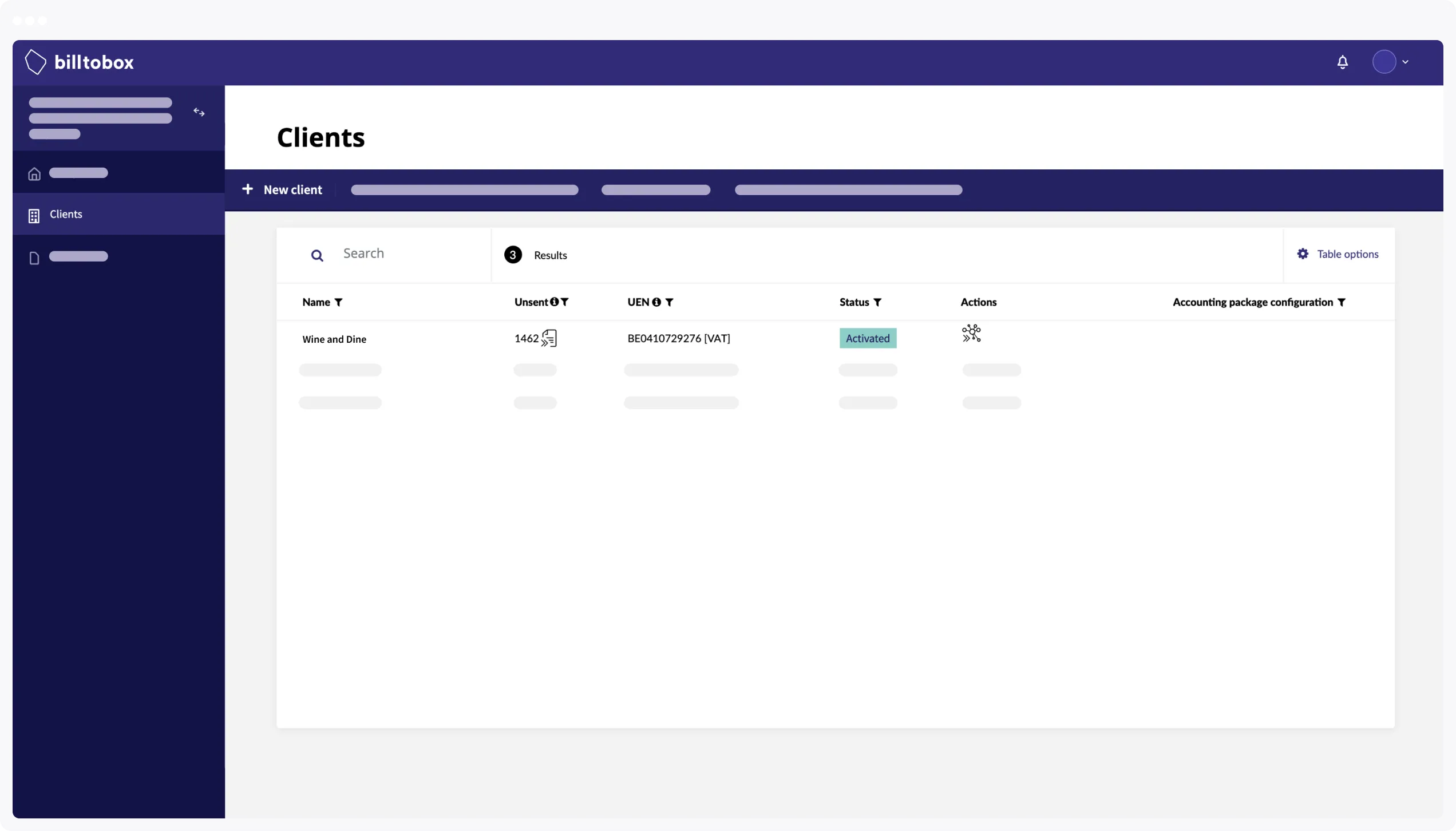Toggle the Name column filter funnel
The image size is (1456, 831).
[x=339, y=302]
